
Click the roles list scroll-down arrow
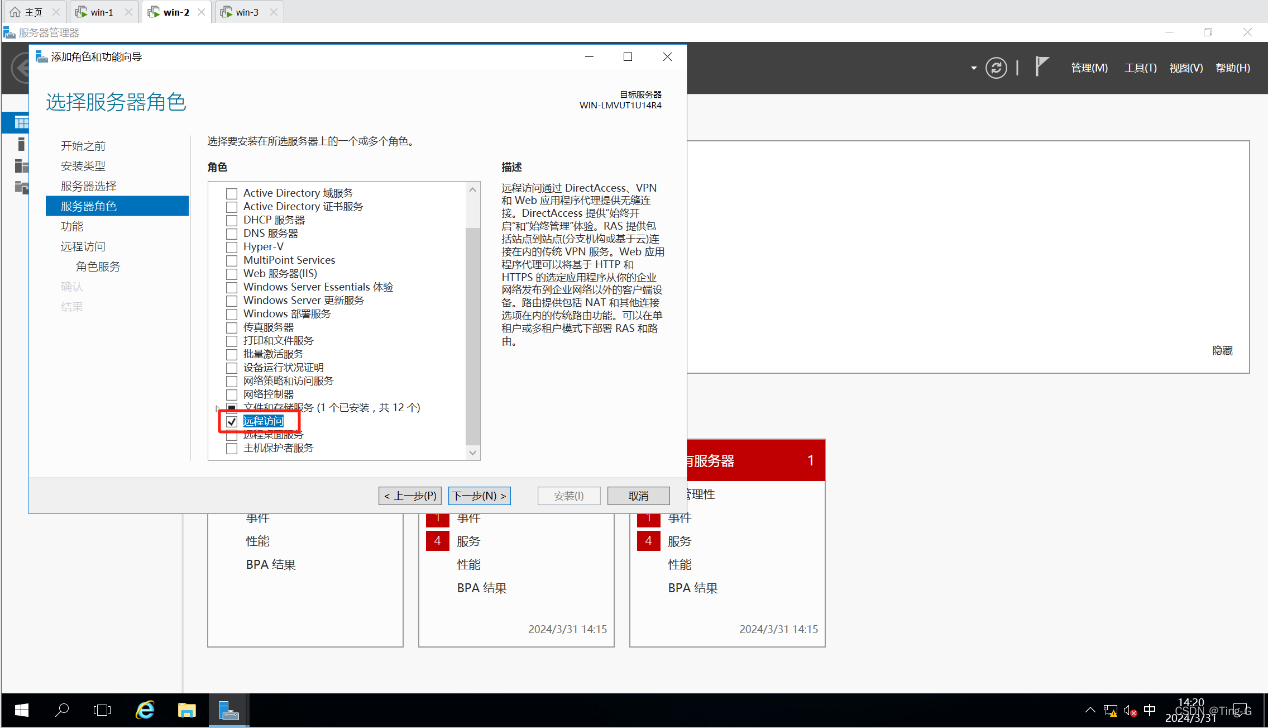point(473,453)
